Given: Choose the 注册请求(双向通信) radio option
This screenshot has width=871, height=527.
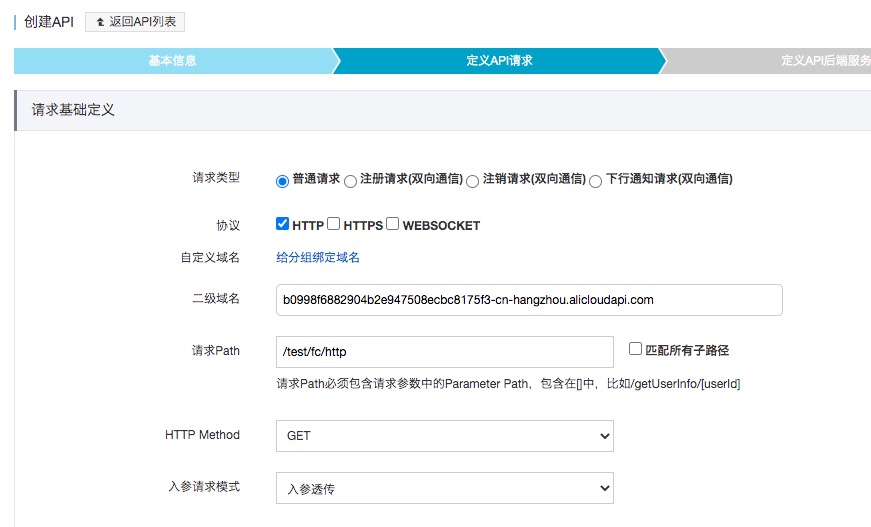Looking at the screenshot, I should pos(350,181).
